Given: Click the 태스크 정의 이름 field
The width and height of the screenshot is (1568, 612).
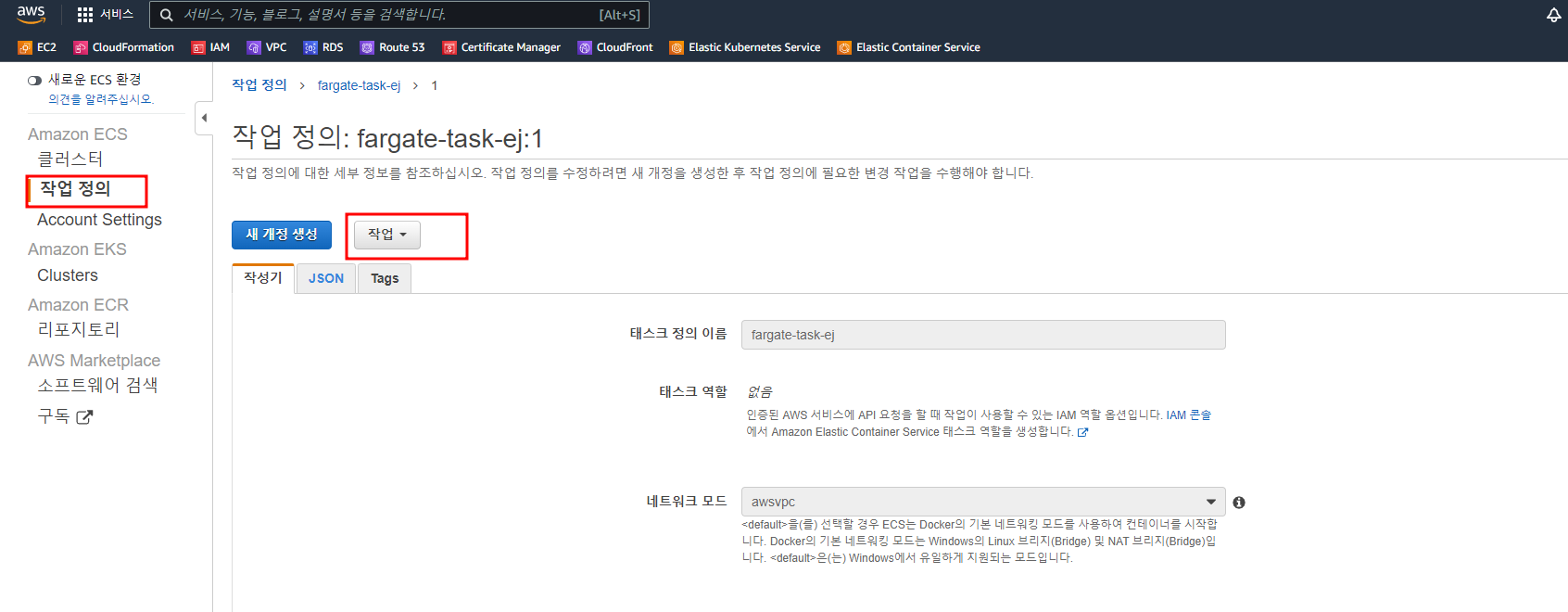Looking at the screenshot, I should 983,335.
